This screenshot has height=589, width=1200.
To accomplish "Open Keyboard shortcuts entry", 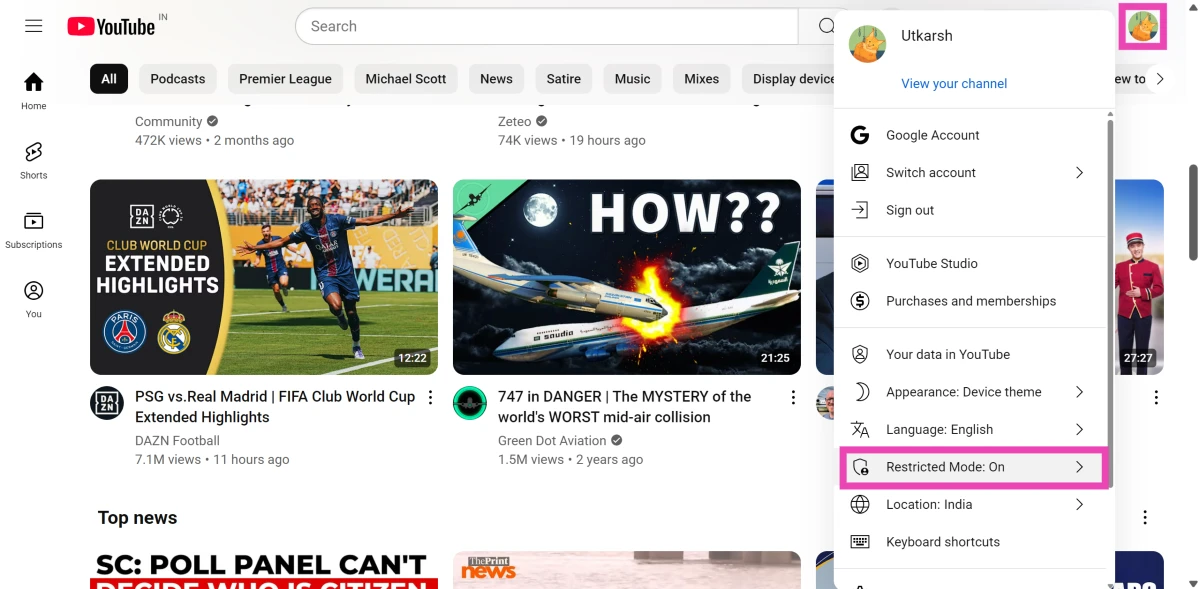I will tap(970, 542).
